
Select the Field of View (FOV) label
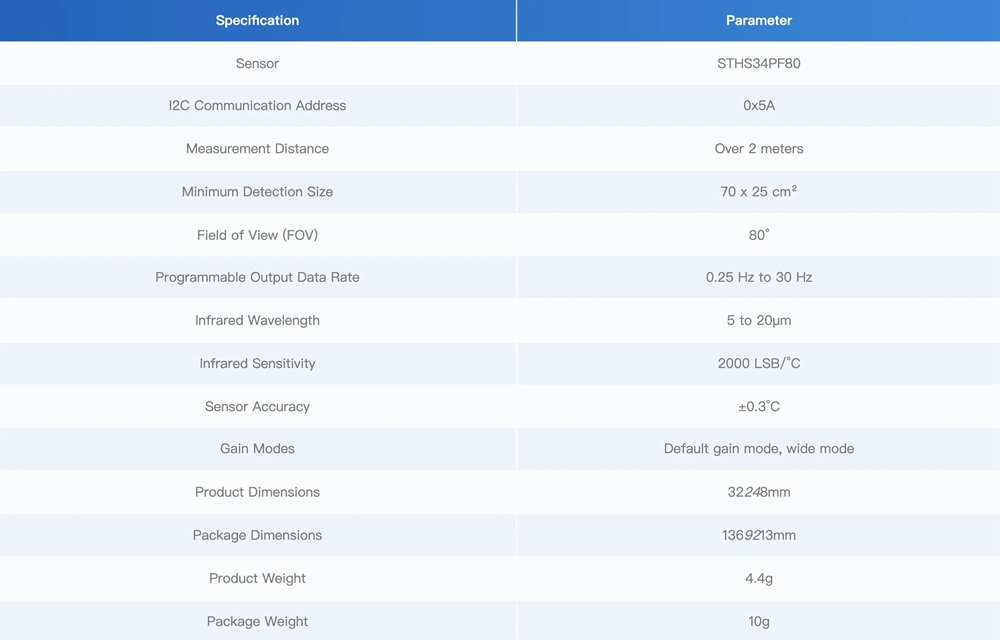coord(257,235)
